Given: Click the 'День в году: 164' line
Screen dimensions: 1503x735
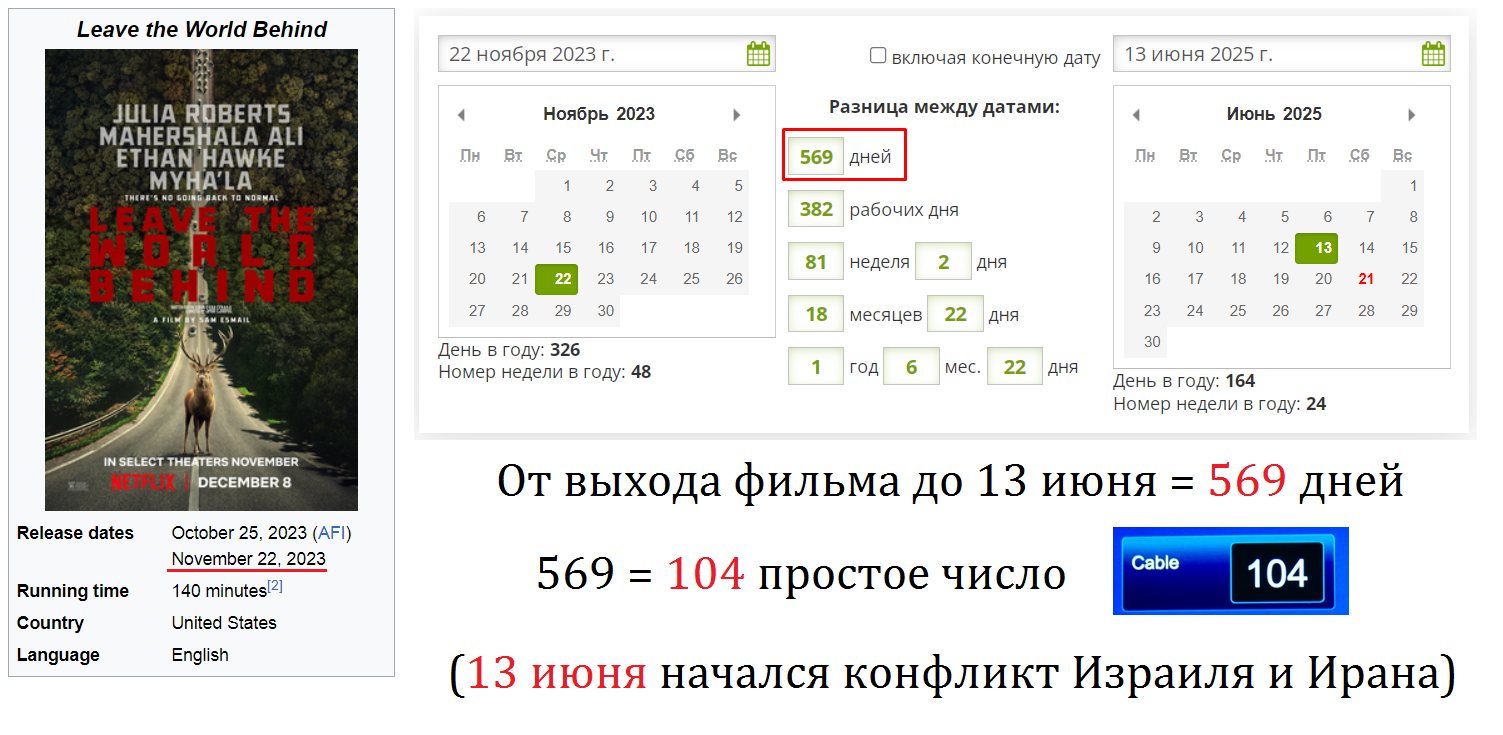Looking at the screenshot, I should (x=1184, y=382).
